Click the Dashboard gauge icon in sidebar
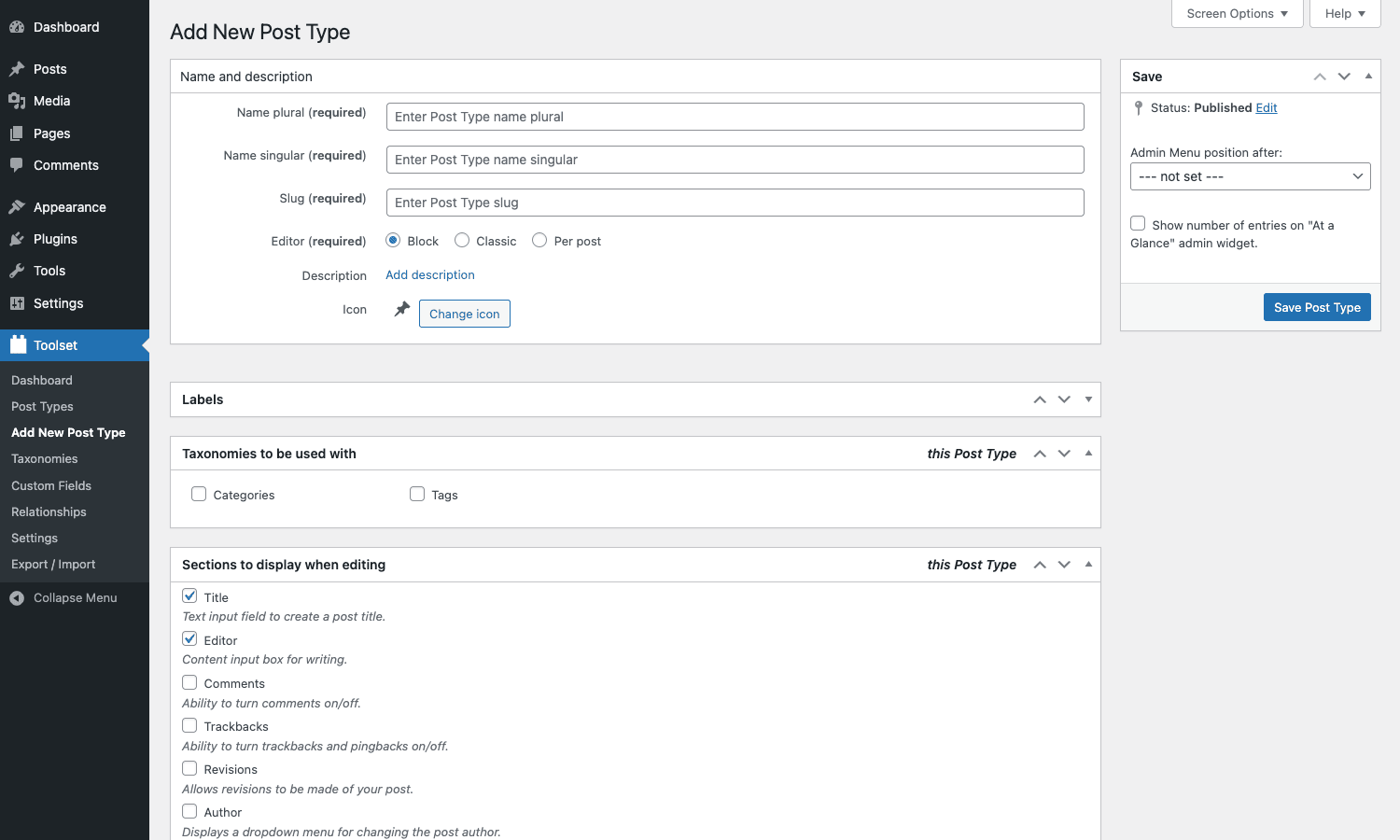The height and width of the screenshot is (840, 1400). 17,27
